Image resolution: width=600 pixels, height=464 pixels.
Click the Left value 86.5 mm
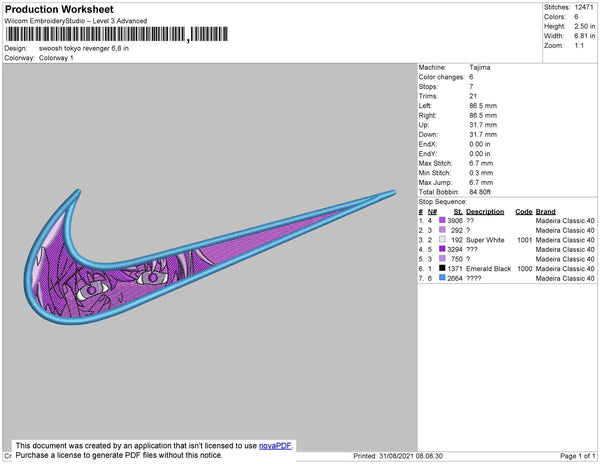click(x=483, y=106)
